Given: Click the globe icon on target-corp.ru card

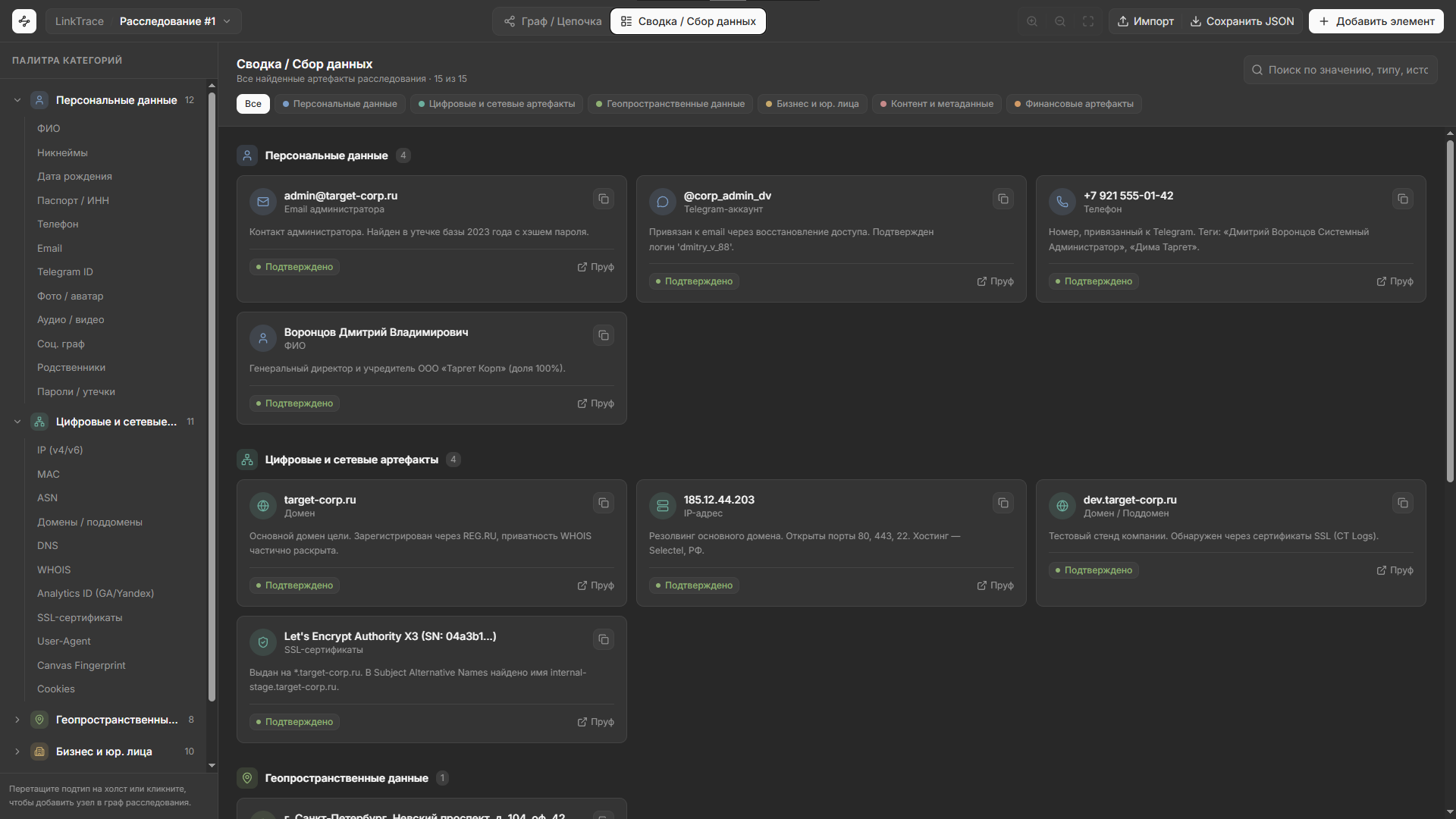Looking at the screenshot, I should coord(263,506).
